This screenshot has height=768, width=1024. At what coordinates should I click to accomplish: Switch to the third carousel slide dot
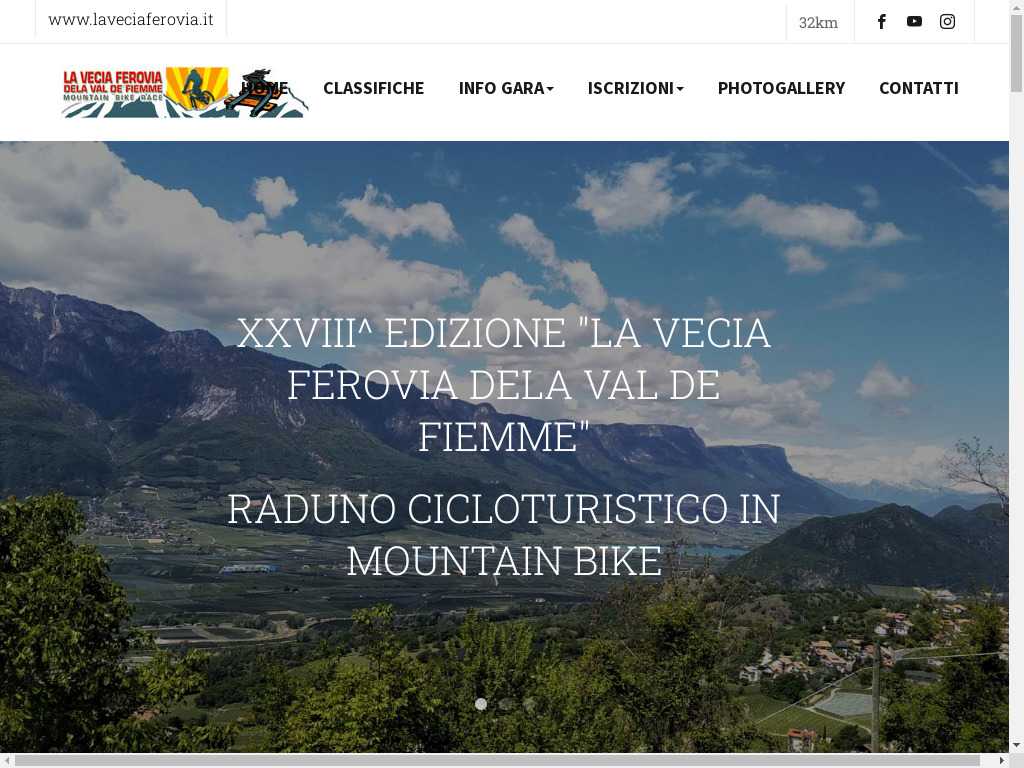click(x=528, y=704)
